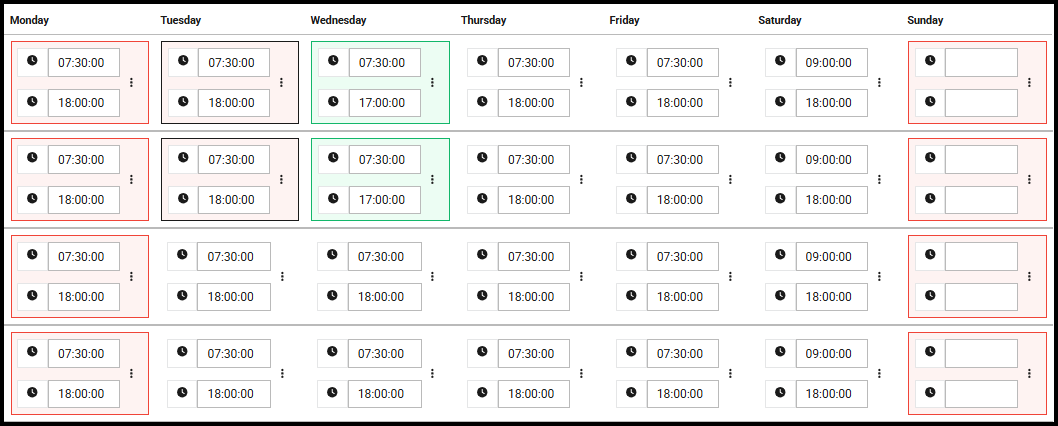Click clock icon beside Monday first-row 07:30:00
The image size is (1058, 426).
pyautogui.click(x=32, y=61)
